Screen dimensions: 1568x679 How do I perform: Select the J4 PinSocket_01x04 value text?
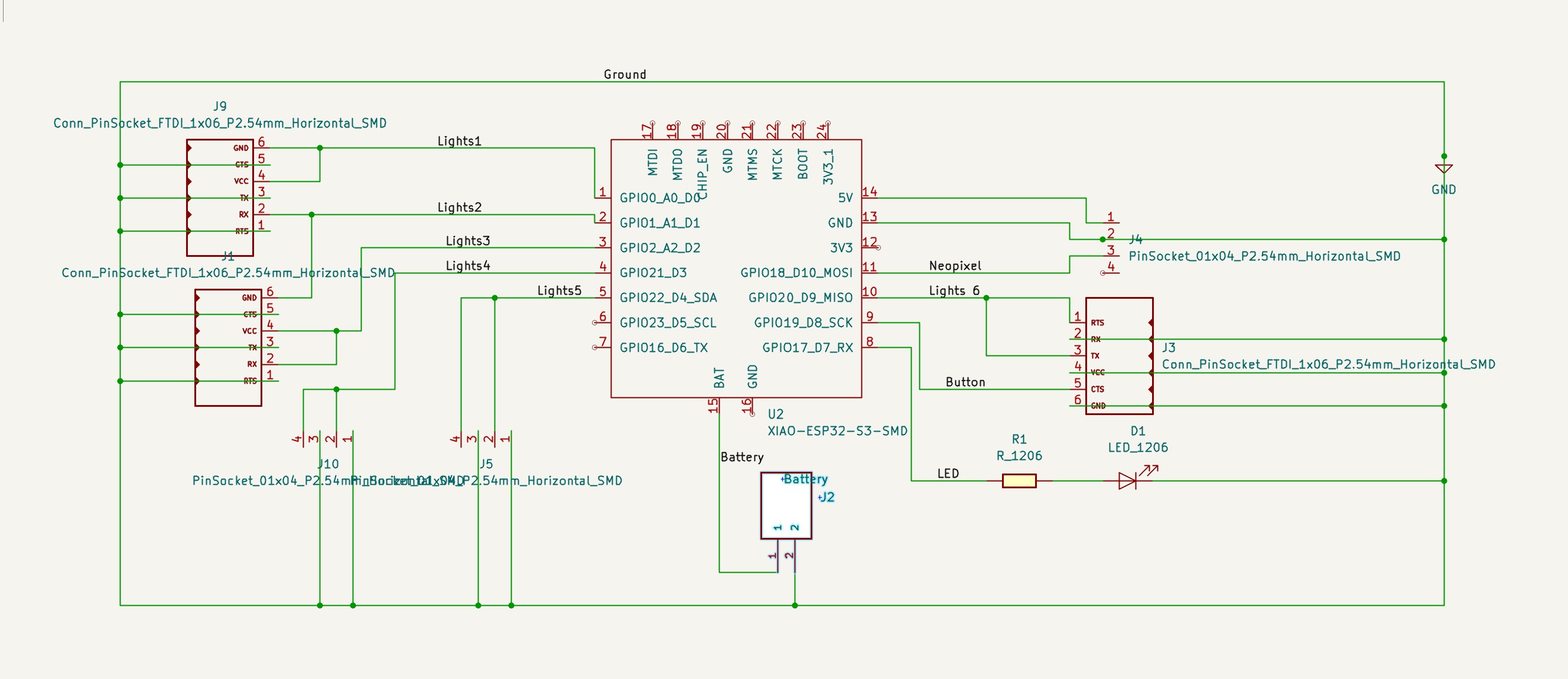coord(1264,256)
